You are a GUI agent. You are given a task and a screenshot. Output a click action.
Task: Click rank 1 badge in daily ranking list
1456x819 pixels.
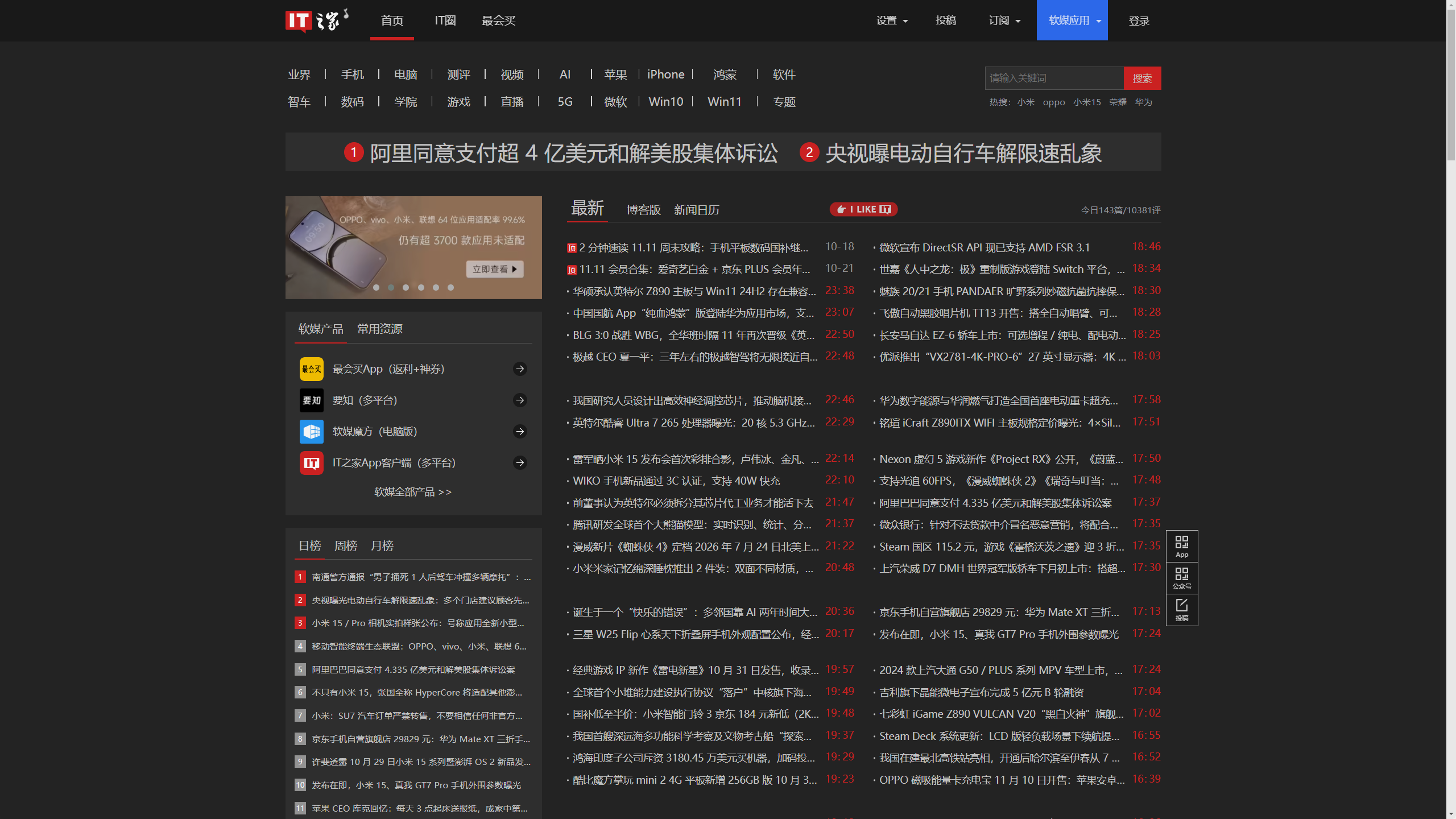(x=300, y=577)
